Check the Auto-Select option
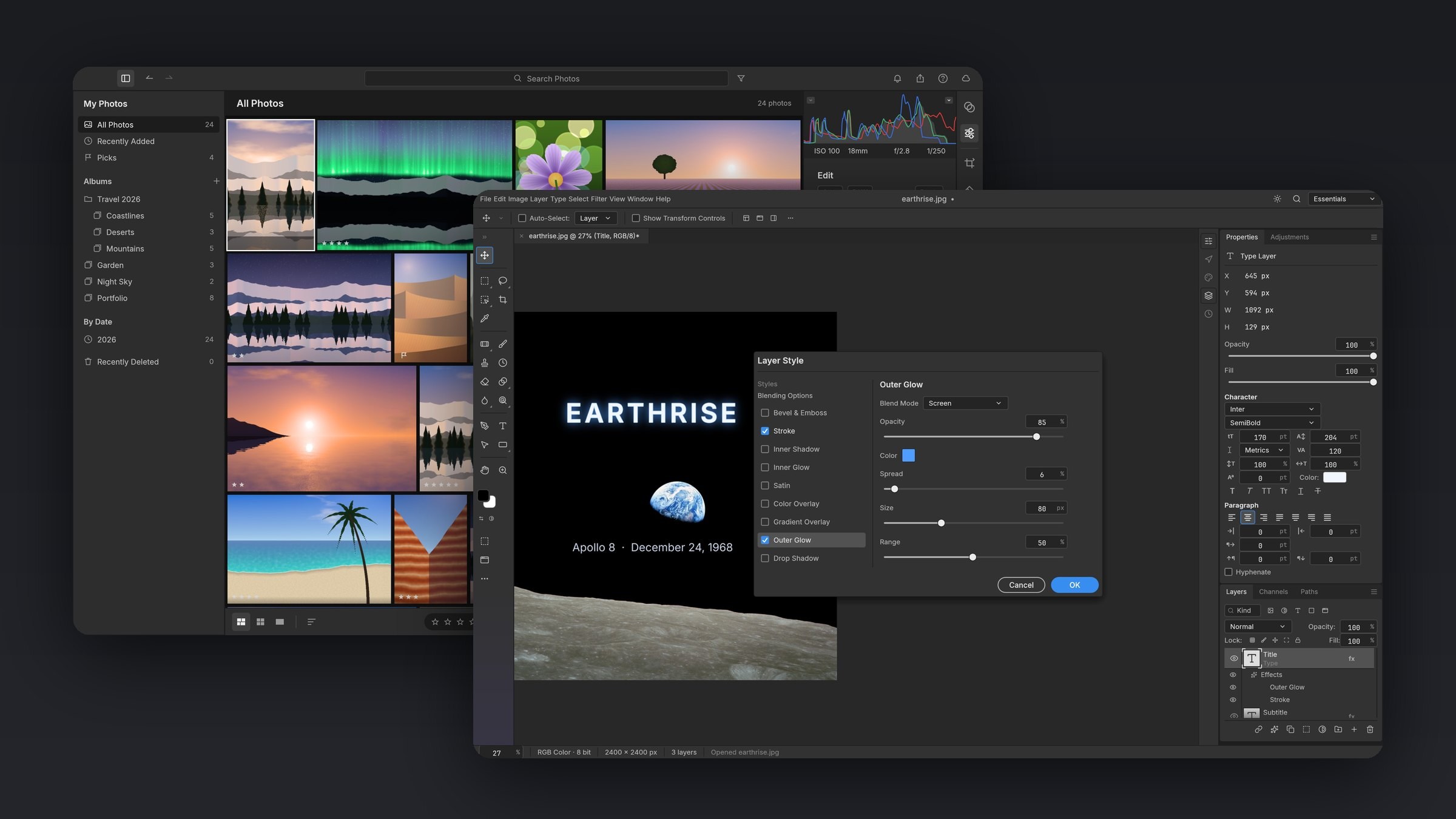 [x=522, y=218]
